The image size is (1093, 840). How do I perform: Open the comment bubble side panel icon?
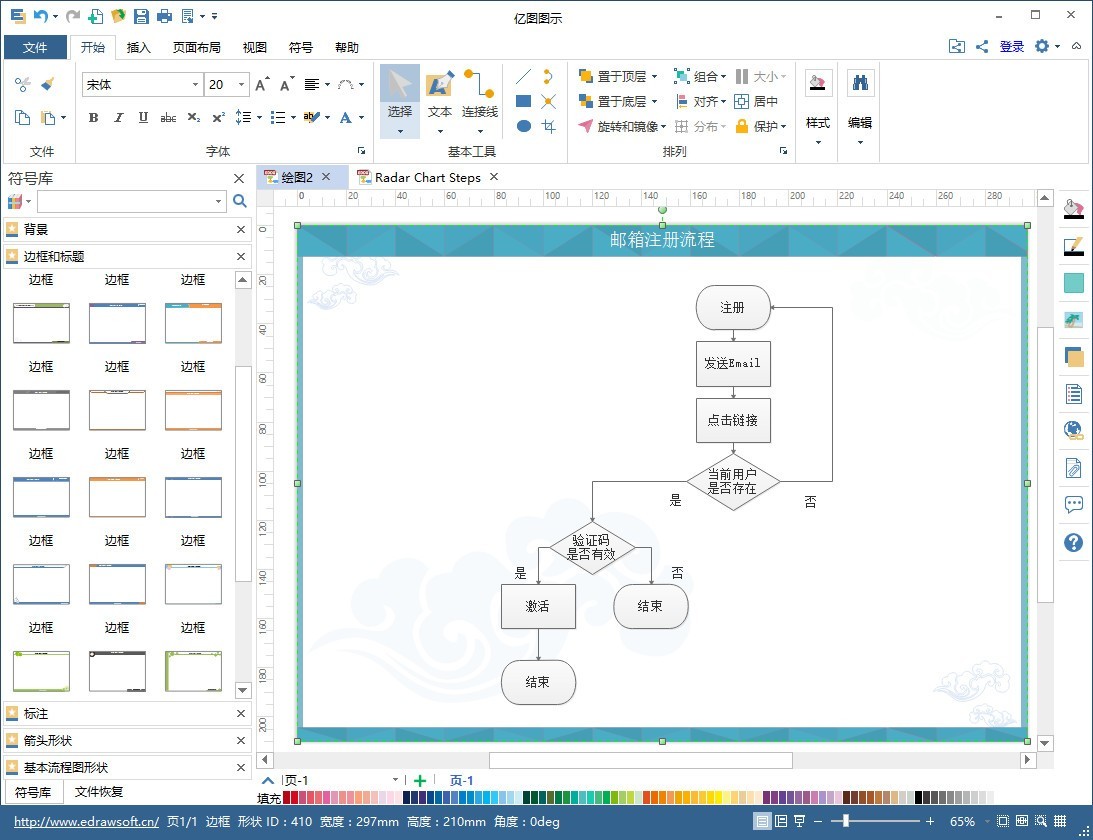tap(1073, 504)
